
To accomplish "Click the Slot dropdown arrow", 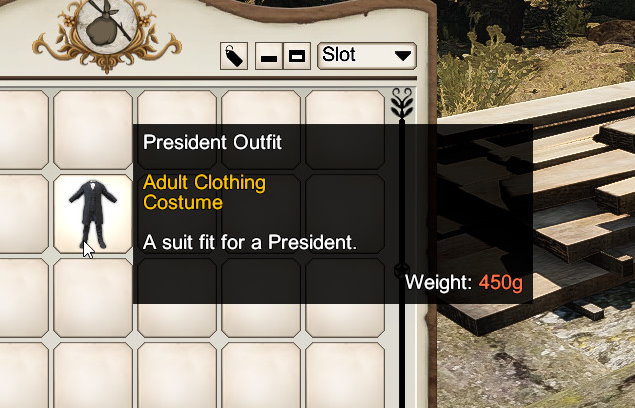I will (x=403, y=56).
